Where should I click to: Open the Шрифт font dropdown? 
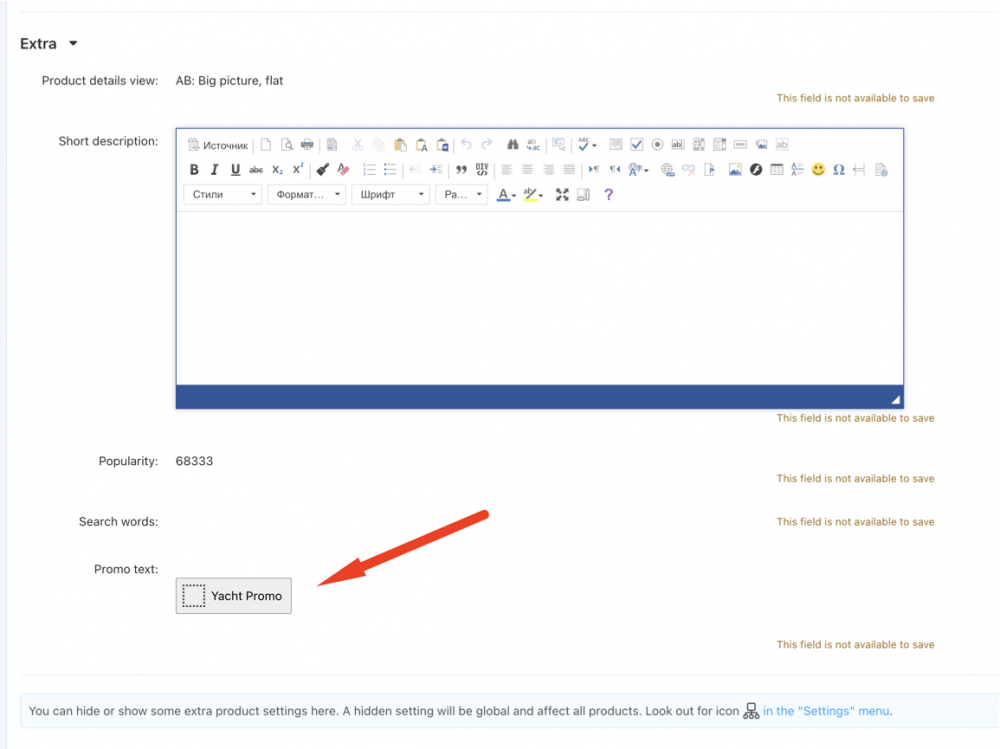pos(391,195)
